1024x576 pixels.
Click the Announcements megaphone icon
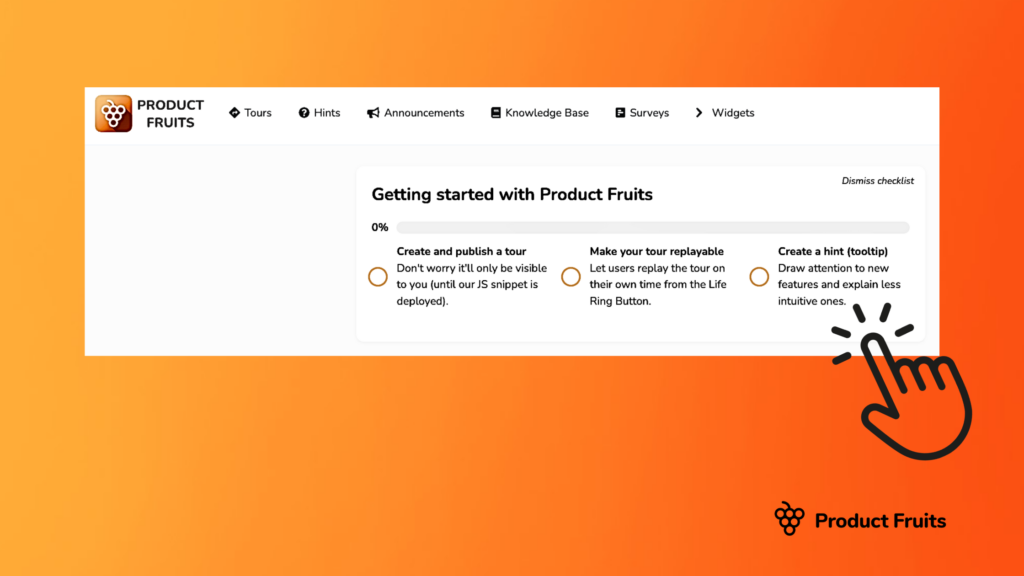tap(374, 112)
